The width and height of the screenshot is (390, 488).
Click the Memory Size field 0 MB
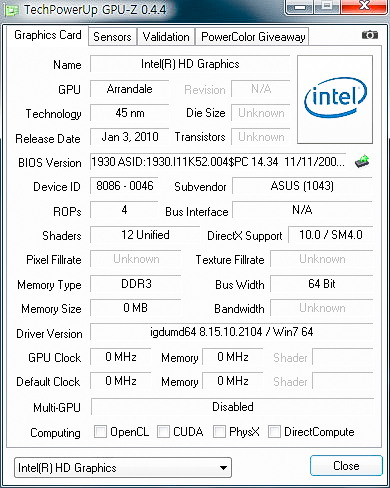tap(136, 308)
